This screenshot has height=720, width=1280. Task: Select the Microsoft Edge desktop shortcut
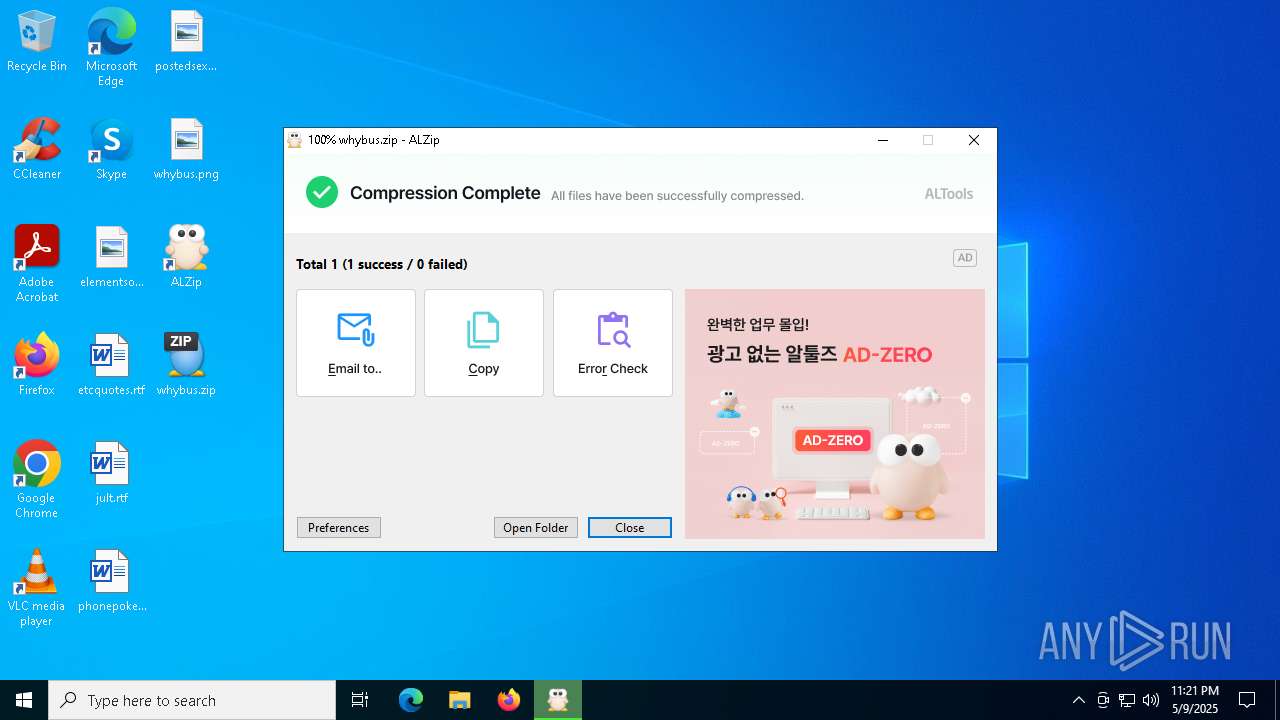[x=111, y=47]
